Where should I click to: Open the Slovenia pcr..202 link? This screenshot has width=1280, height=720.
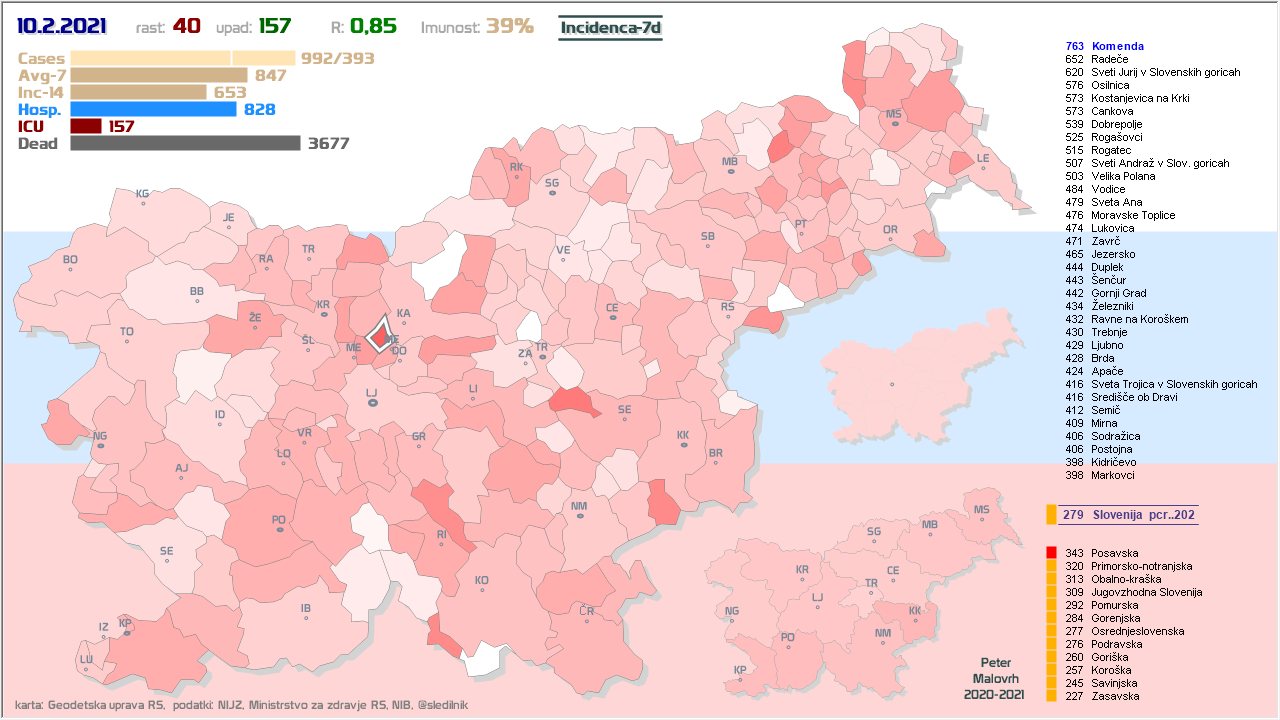tap(1129, 515)
